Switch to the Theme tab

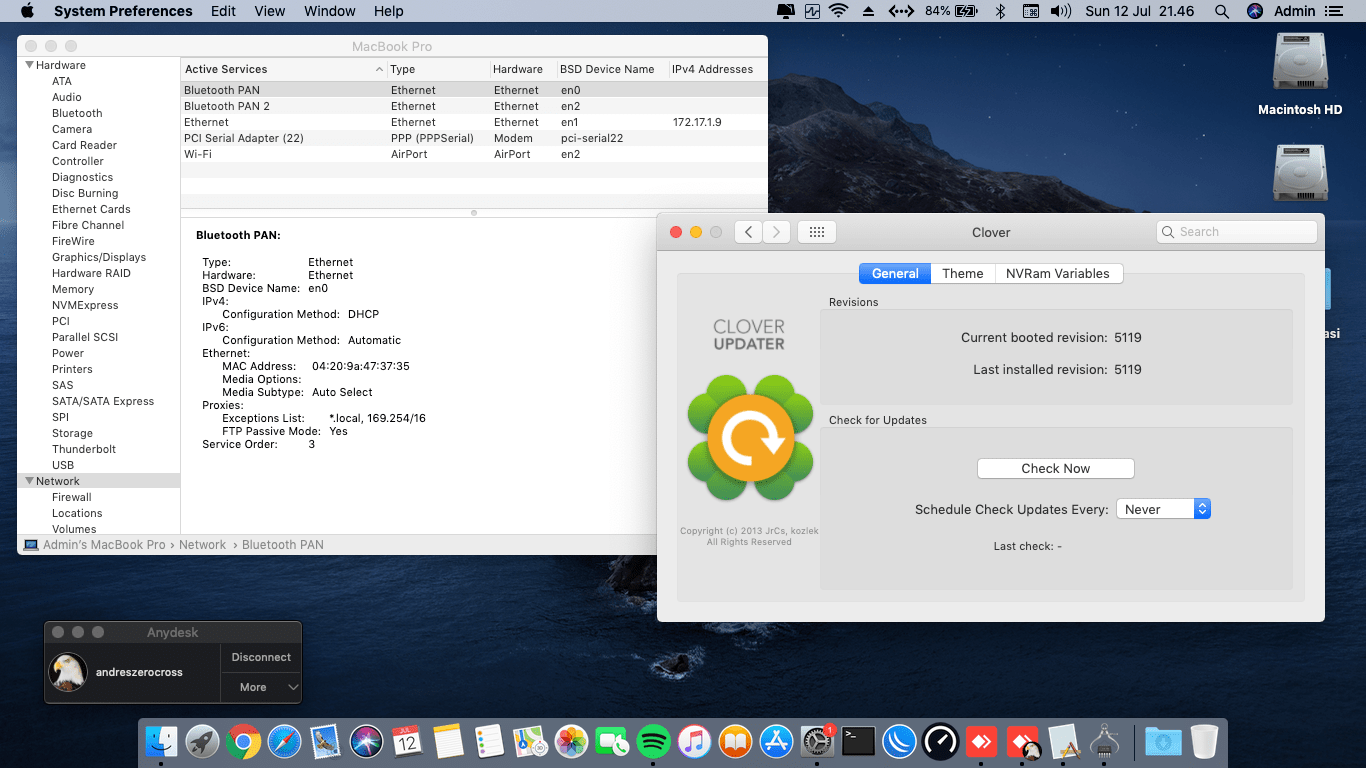point(962,273)
